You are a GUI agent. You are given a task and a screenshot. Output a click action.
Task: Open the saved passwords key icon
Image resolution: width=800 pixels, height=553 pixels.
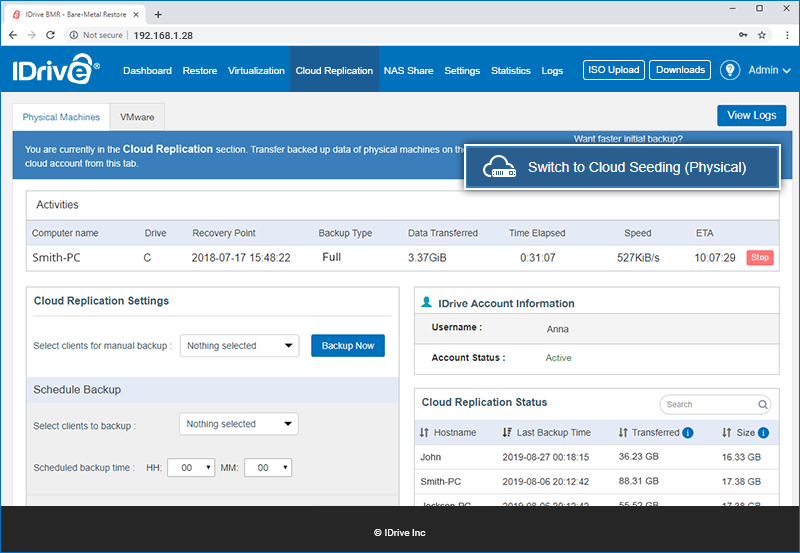coord(743,35)
